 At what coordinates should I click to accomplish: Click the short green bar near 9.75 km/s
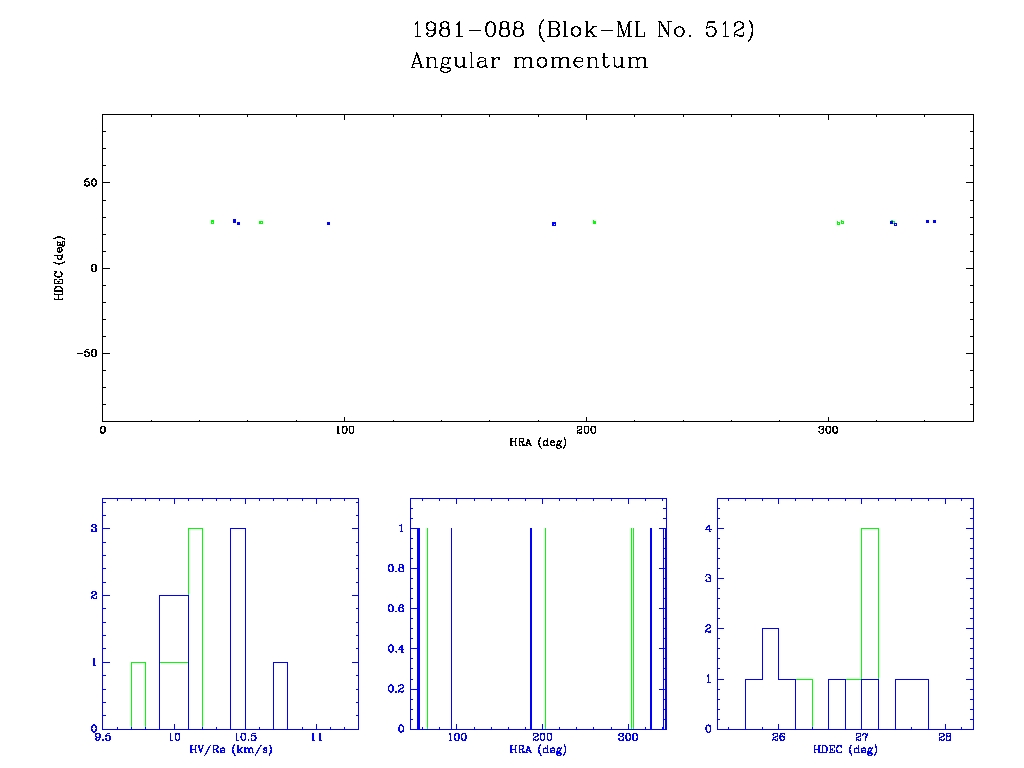point(138,696)
